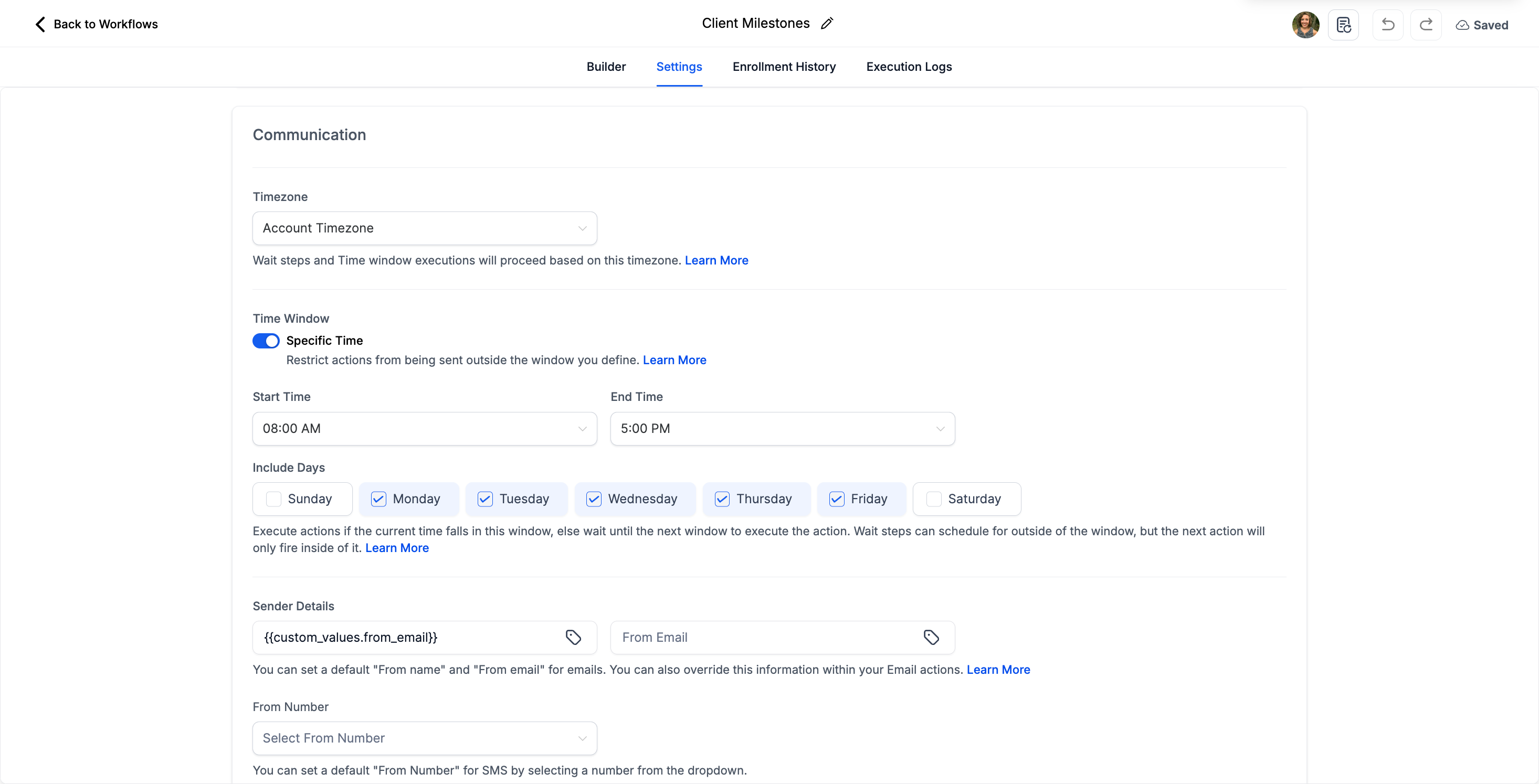Open the notes document icon button
Image resolution: width=1539 pixels, height=784 pixels.
[x=1343, y=25]
